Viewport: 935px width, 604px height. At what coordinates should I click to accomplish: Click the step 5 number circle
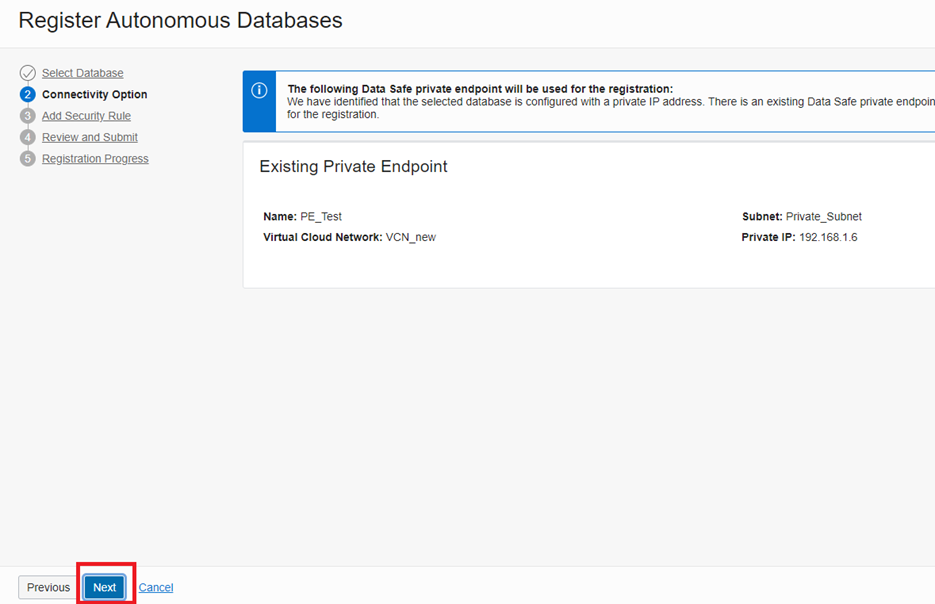(28, 159)
